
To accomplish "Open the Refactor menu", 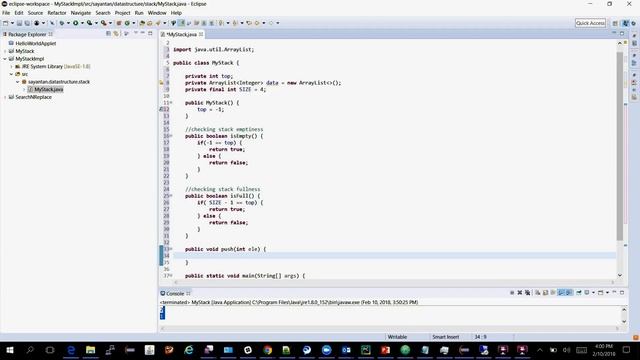I will [57, 13].
